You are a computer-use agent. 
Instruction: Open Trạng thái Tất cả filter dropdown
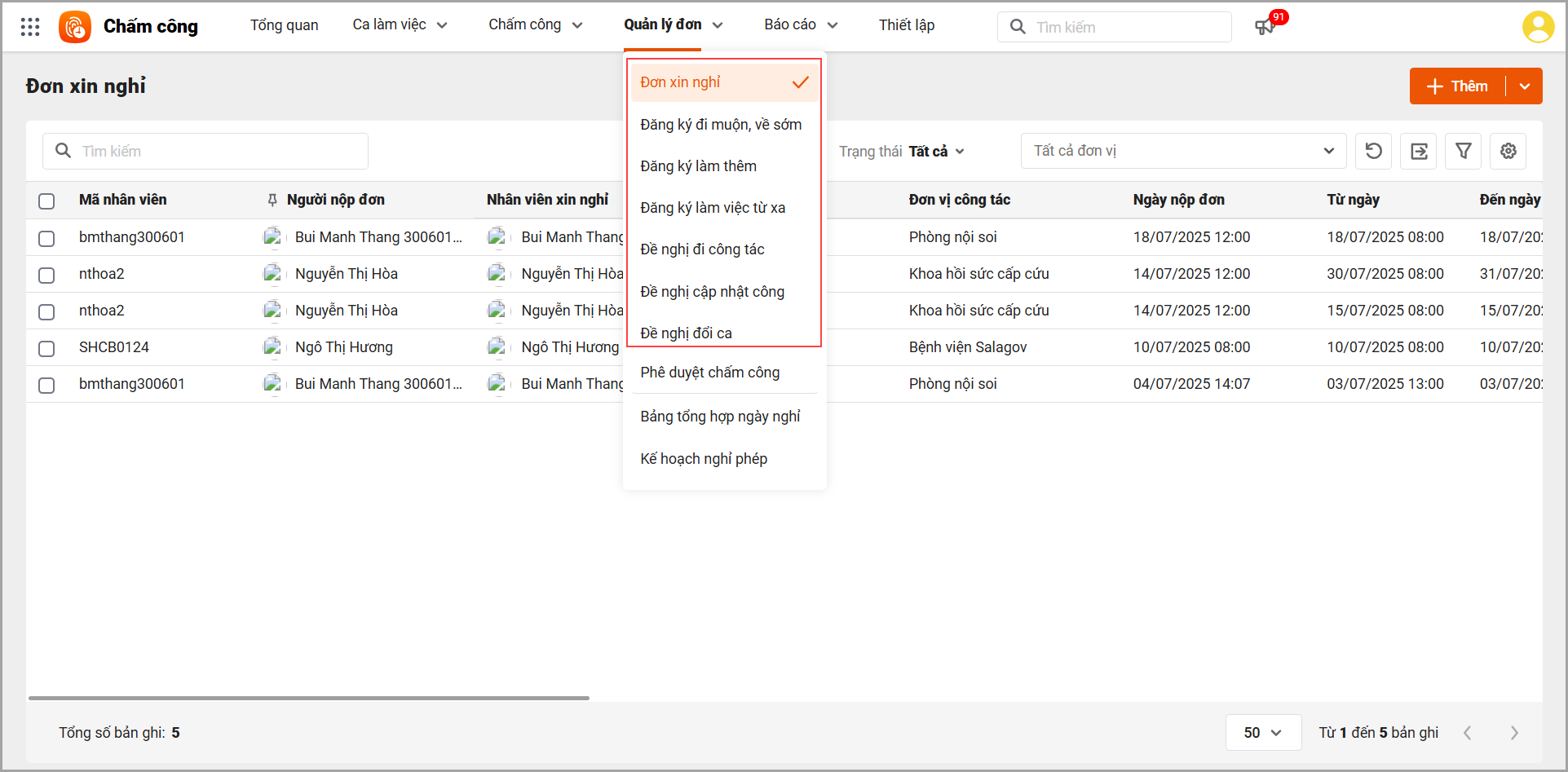click(x=936, y=152)
